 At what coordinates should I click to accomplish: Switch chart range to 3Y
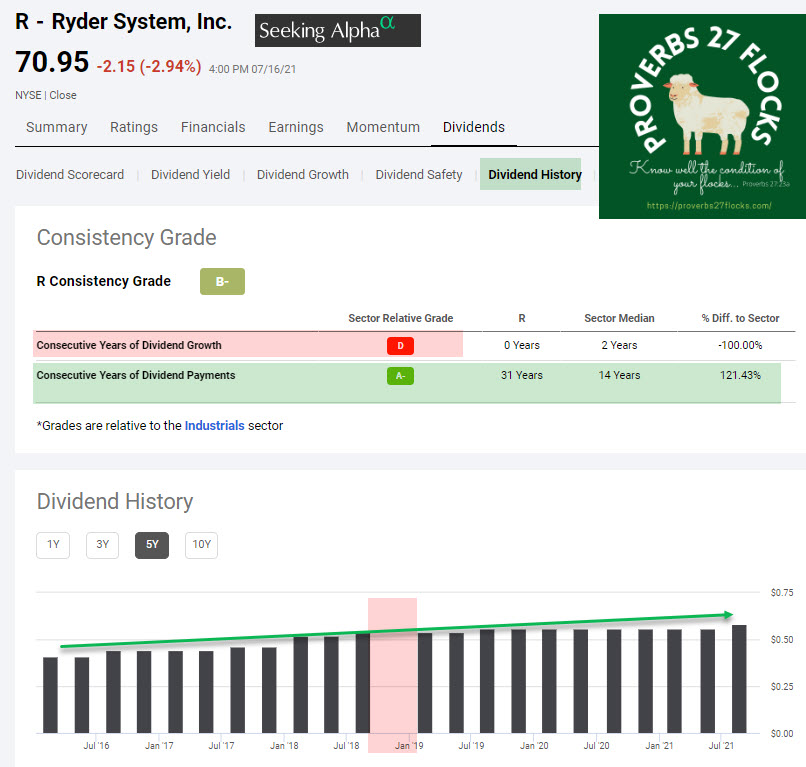click(x=102, y=545)
